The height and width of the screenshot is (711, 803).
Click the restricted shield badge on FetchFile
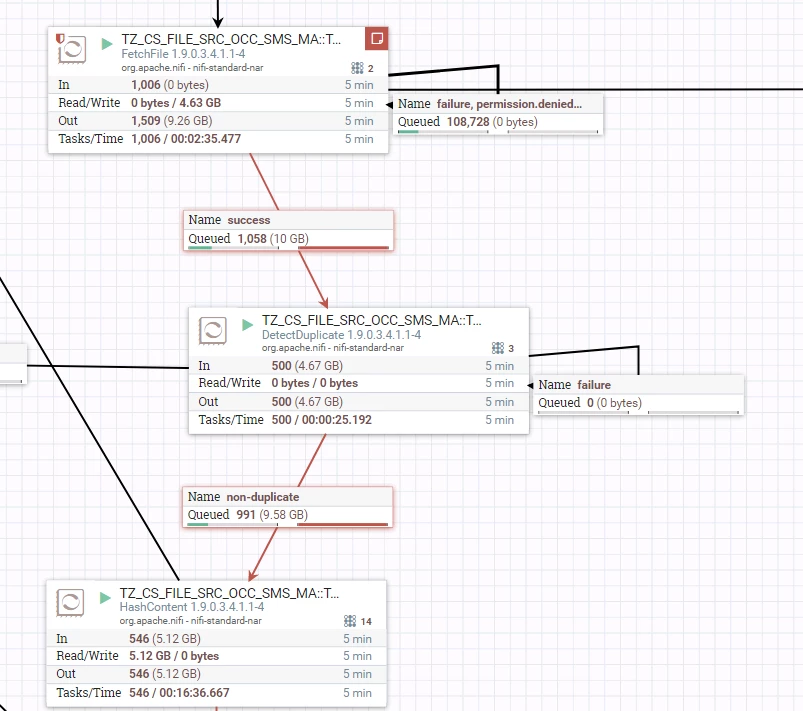point(60,39)
